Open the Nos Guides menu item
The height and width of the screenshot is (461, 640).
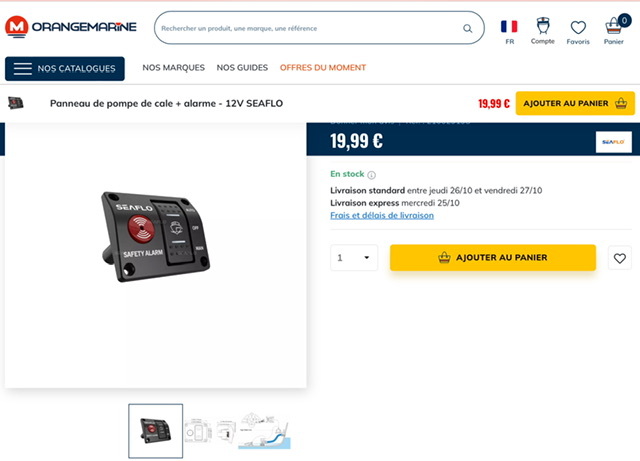coord(242,68)
